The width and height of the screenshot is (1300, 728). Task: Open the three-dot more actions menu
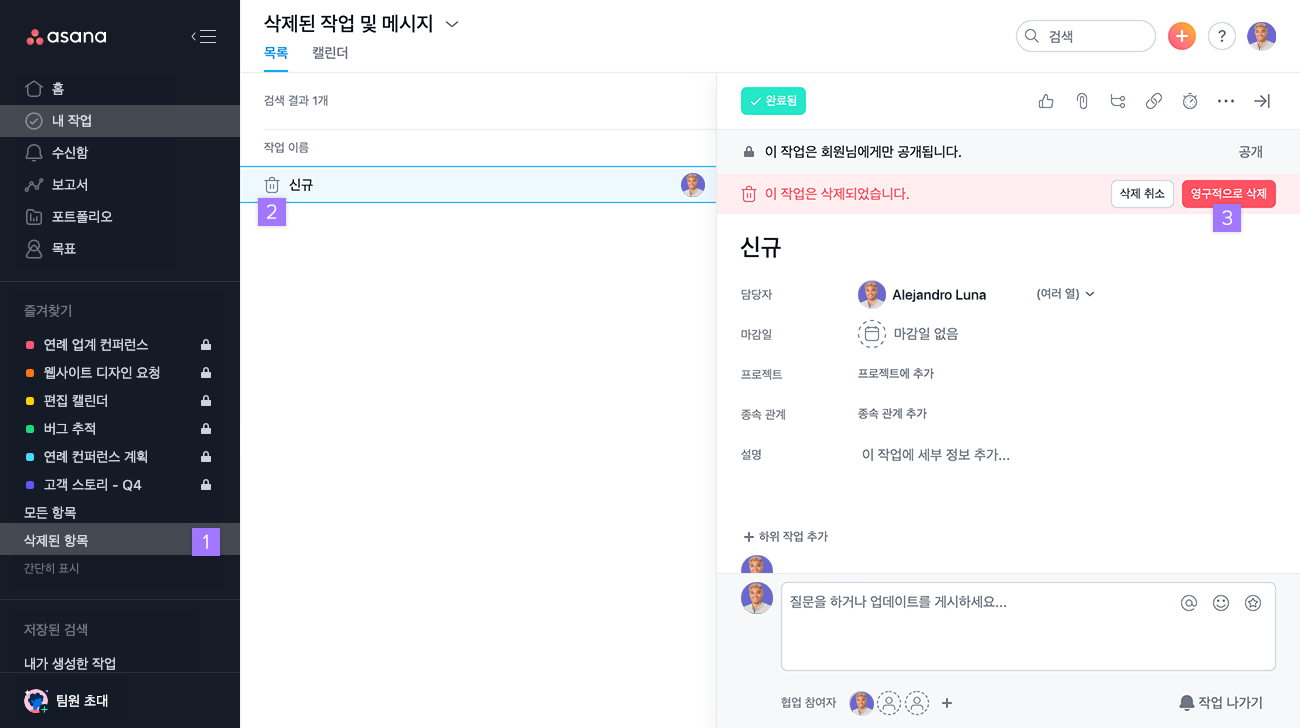click(x=1226, y=101)
